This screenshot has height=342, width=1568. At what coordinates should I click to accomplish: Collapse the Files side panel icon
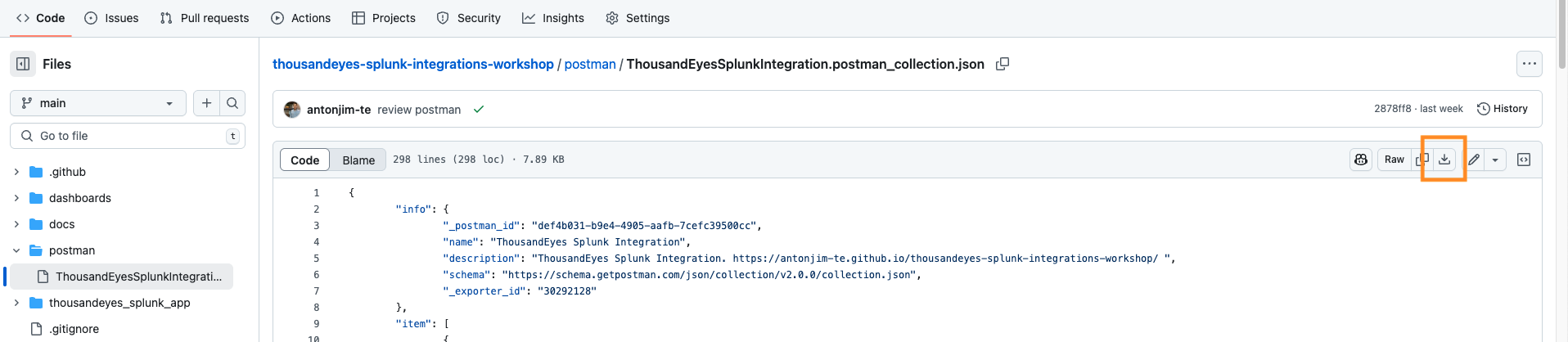click(23, 64)
